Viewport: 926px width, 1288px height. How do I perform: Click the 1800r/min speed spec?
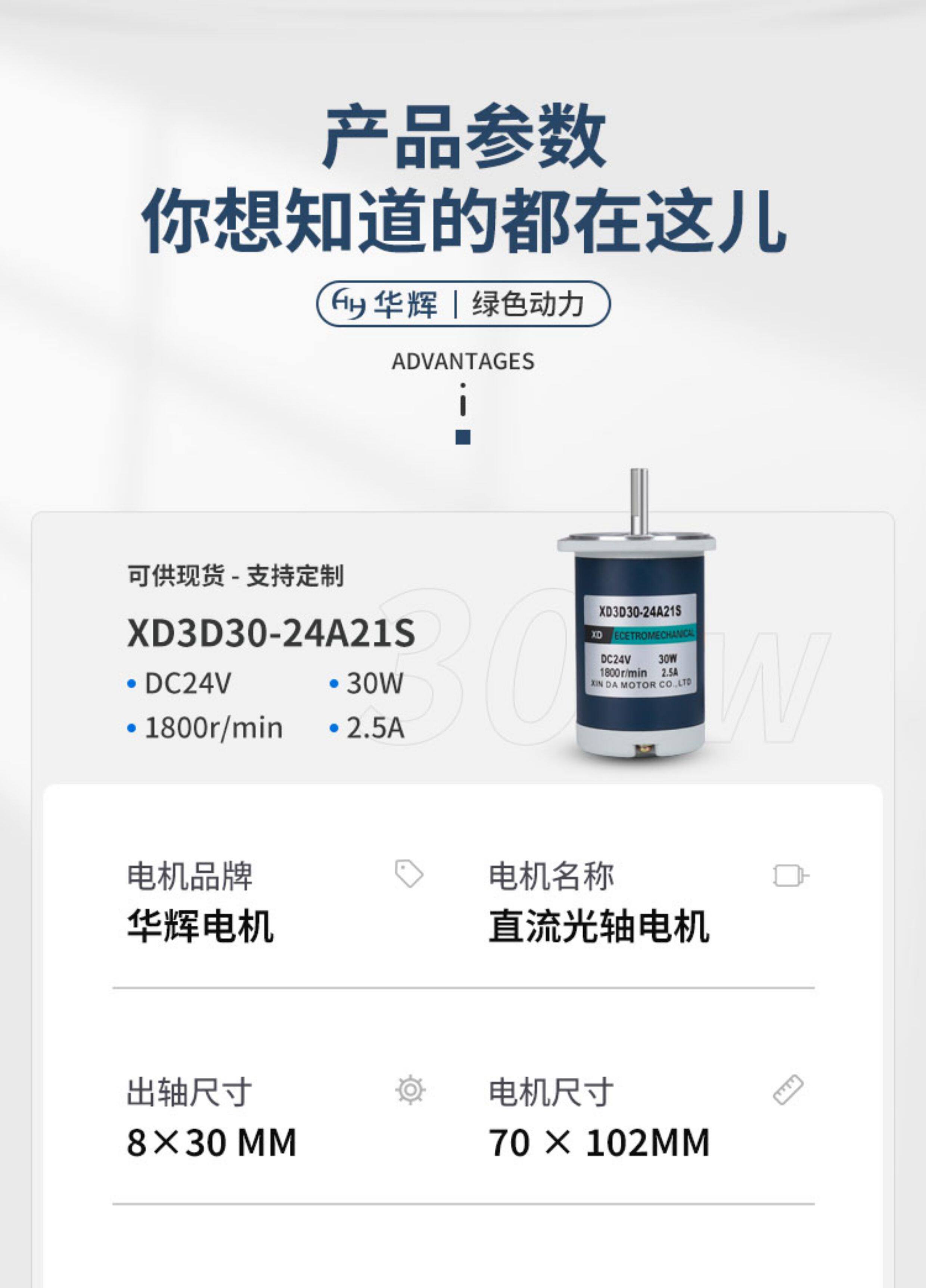(214, 728)
